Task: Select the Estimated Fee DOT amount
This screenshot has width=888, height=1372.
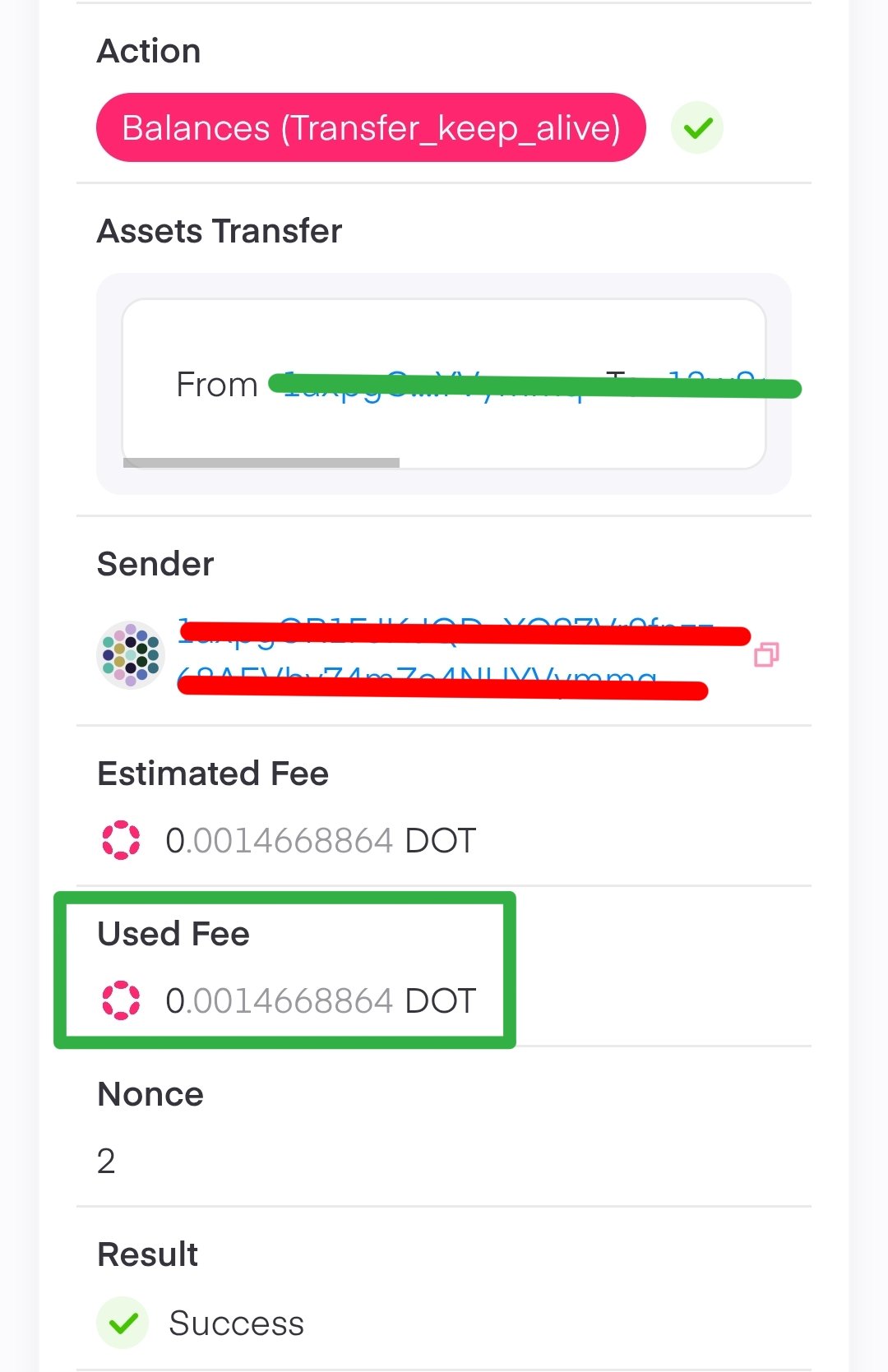Action: point(321,840)
